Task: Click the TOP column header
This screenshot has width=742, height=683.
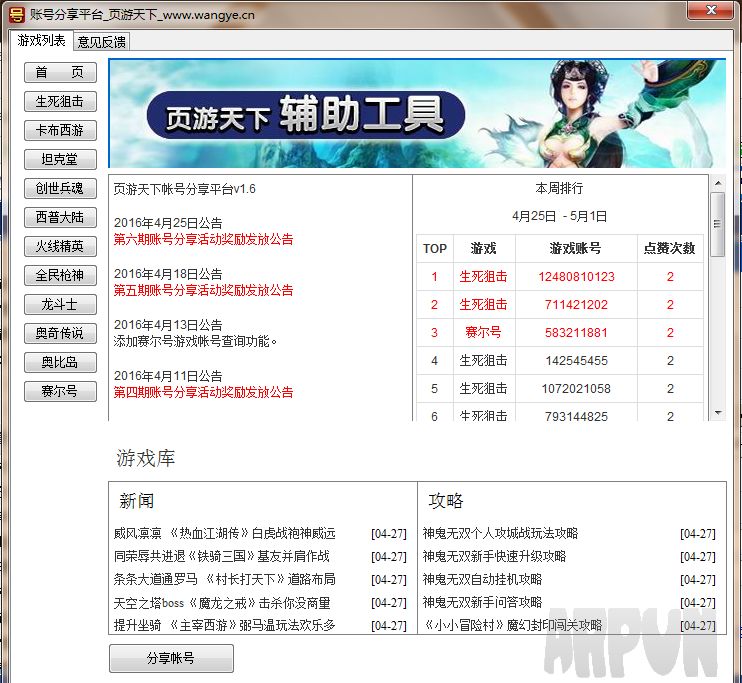Action: pyautogui.click(x=435, y=248)
